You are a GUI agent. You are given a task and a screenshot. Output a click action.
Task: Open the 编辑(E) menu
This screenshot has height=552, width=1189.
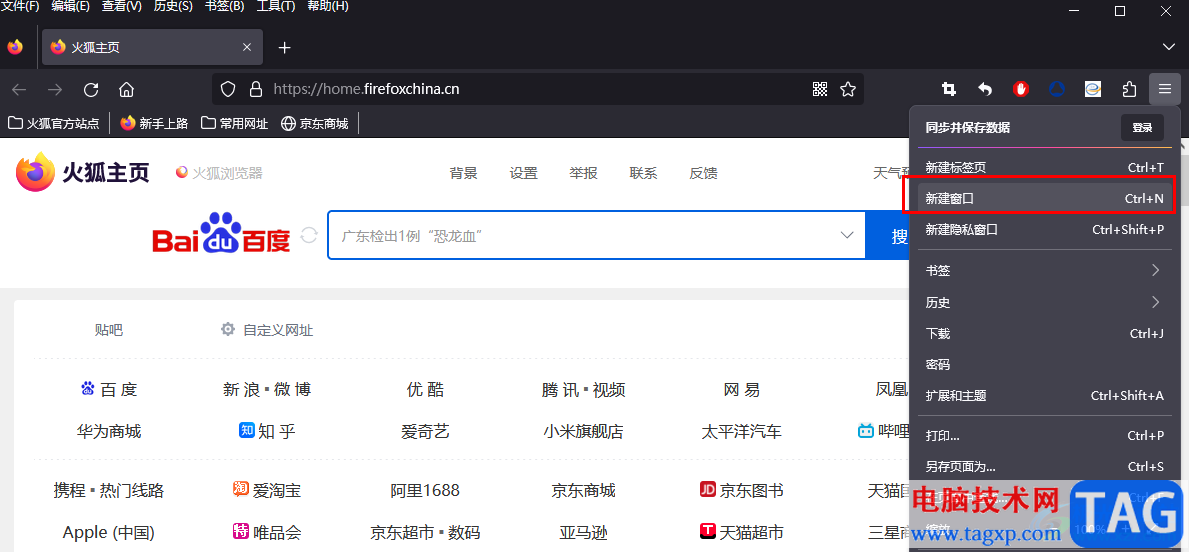(71, 7)
